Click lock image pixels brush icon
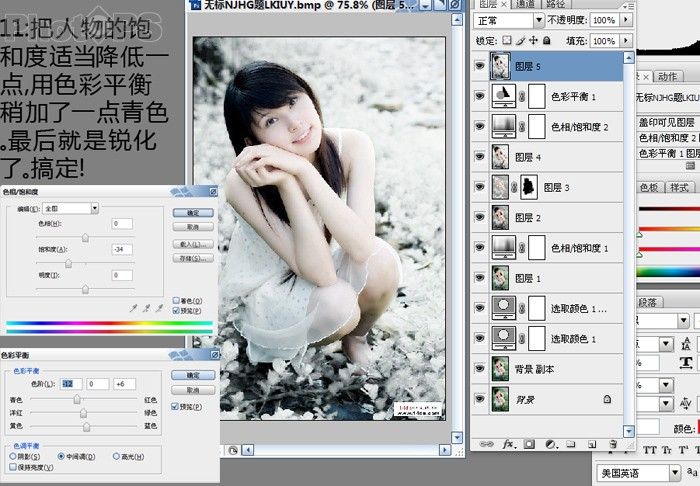Image resolution: width=700 pixels, height=486 pixels. pos(520,41)
